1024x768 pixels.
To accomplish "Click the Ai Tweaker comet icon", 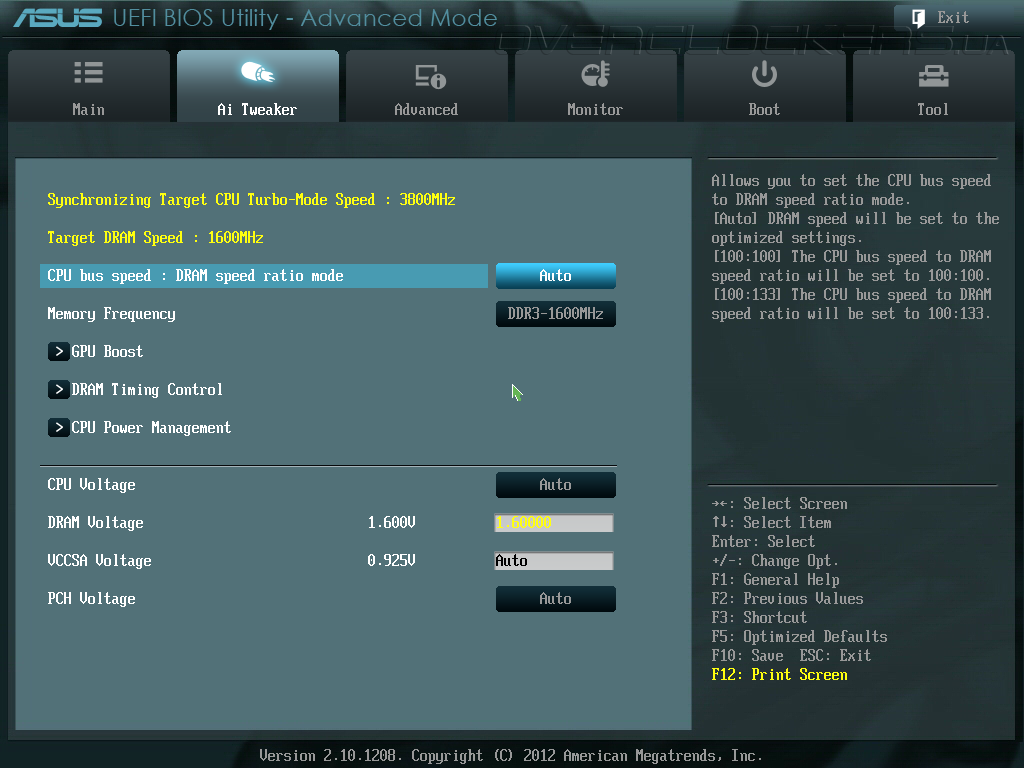I will (257, 72).
